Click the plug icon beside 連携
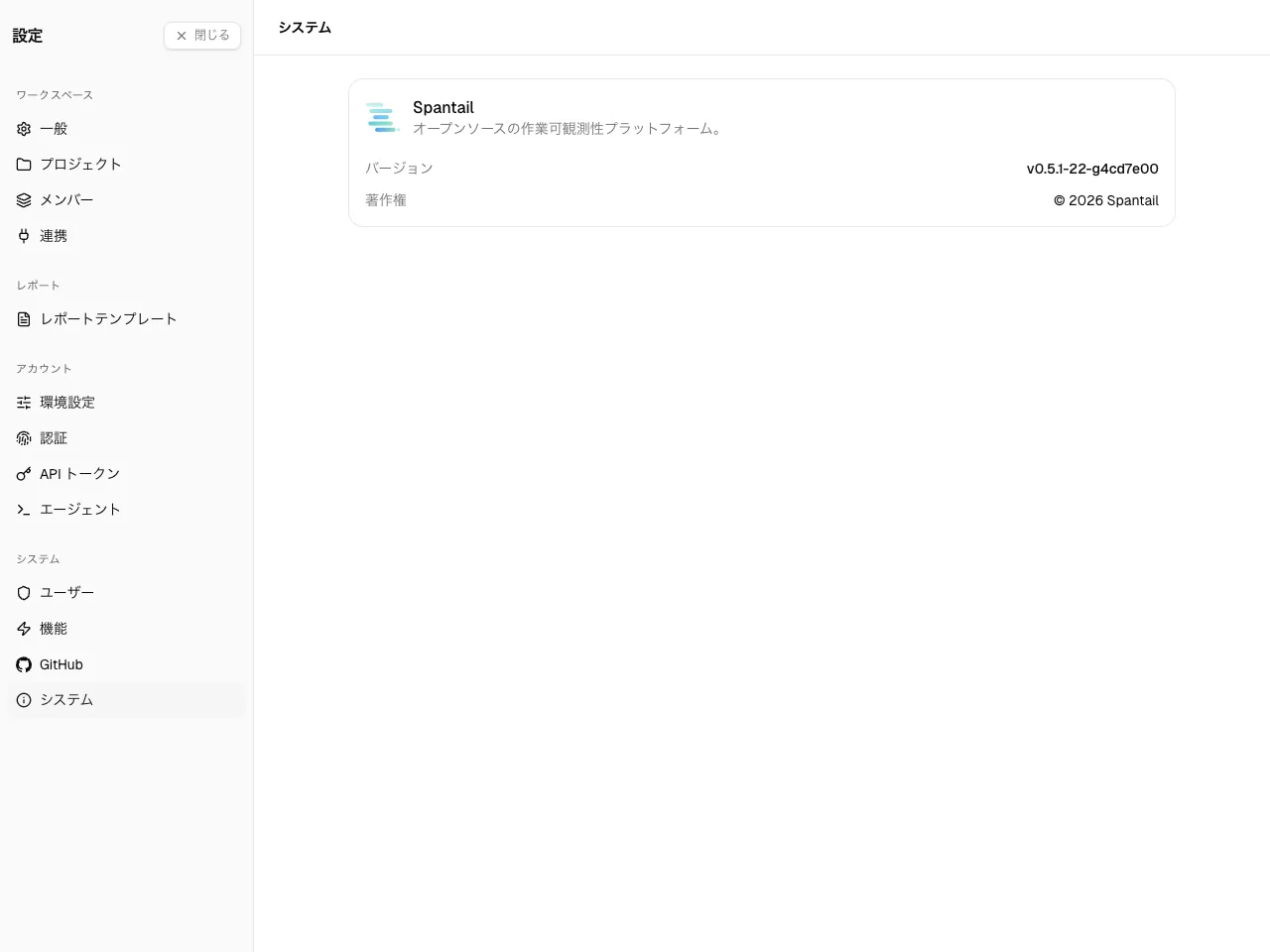This screenshot has width=1270, height=952. [24, 236]
